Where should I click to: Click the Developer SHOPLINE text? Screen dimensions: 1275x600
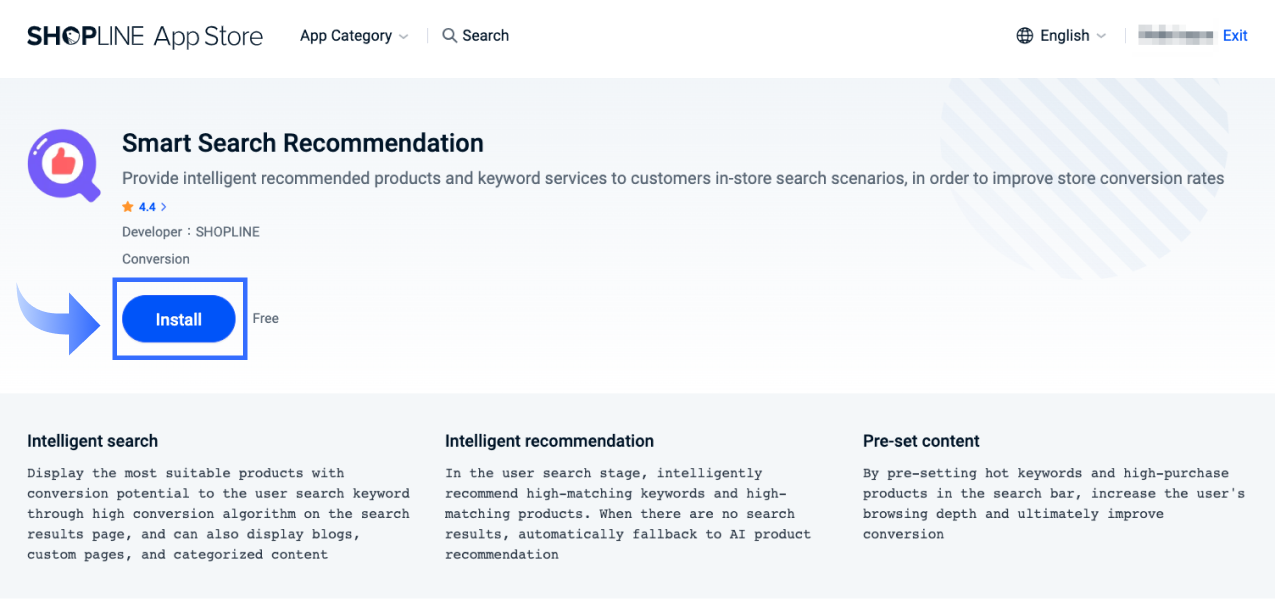tap(190, 231)
